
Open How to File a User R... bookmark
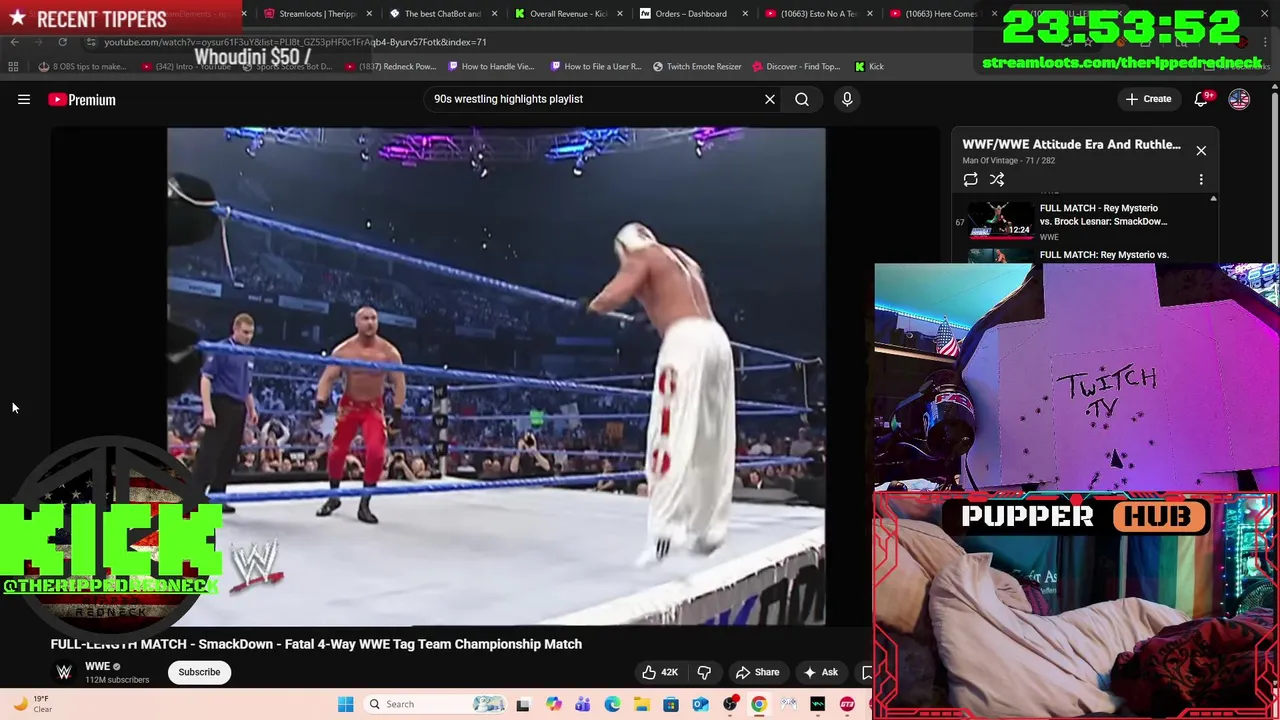pos(596,66)
